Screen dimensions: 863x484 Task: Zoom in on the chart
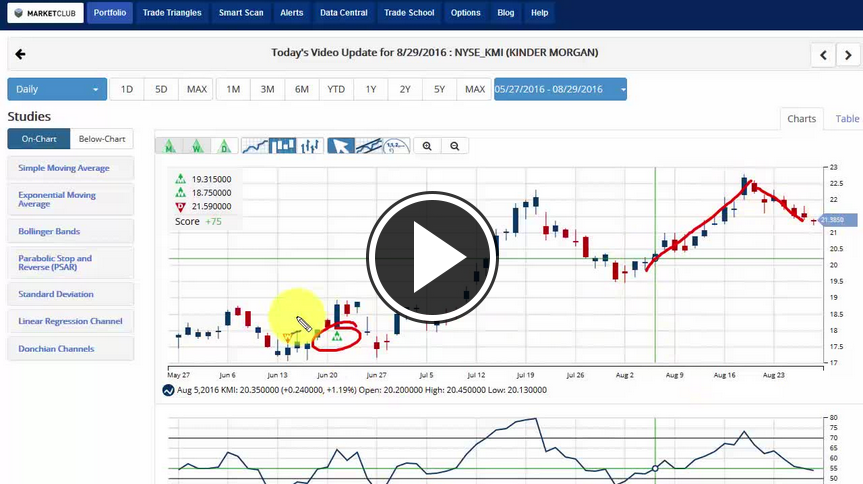427,146
